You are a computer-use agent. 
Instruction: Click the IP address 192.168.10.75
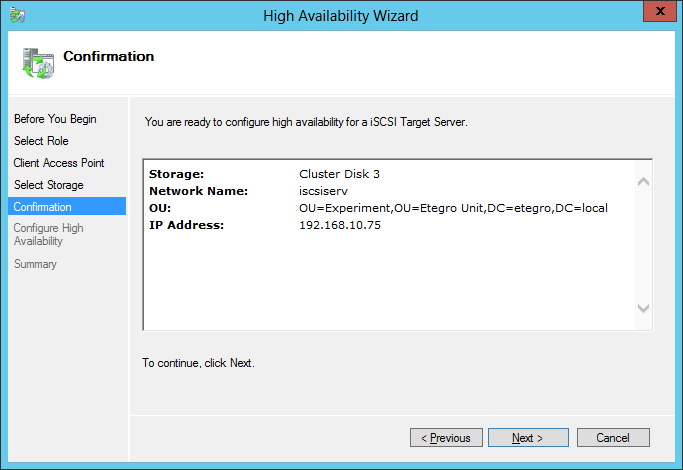pos(340,225)
